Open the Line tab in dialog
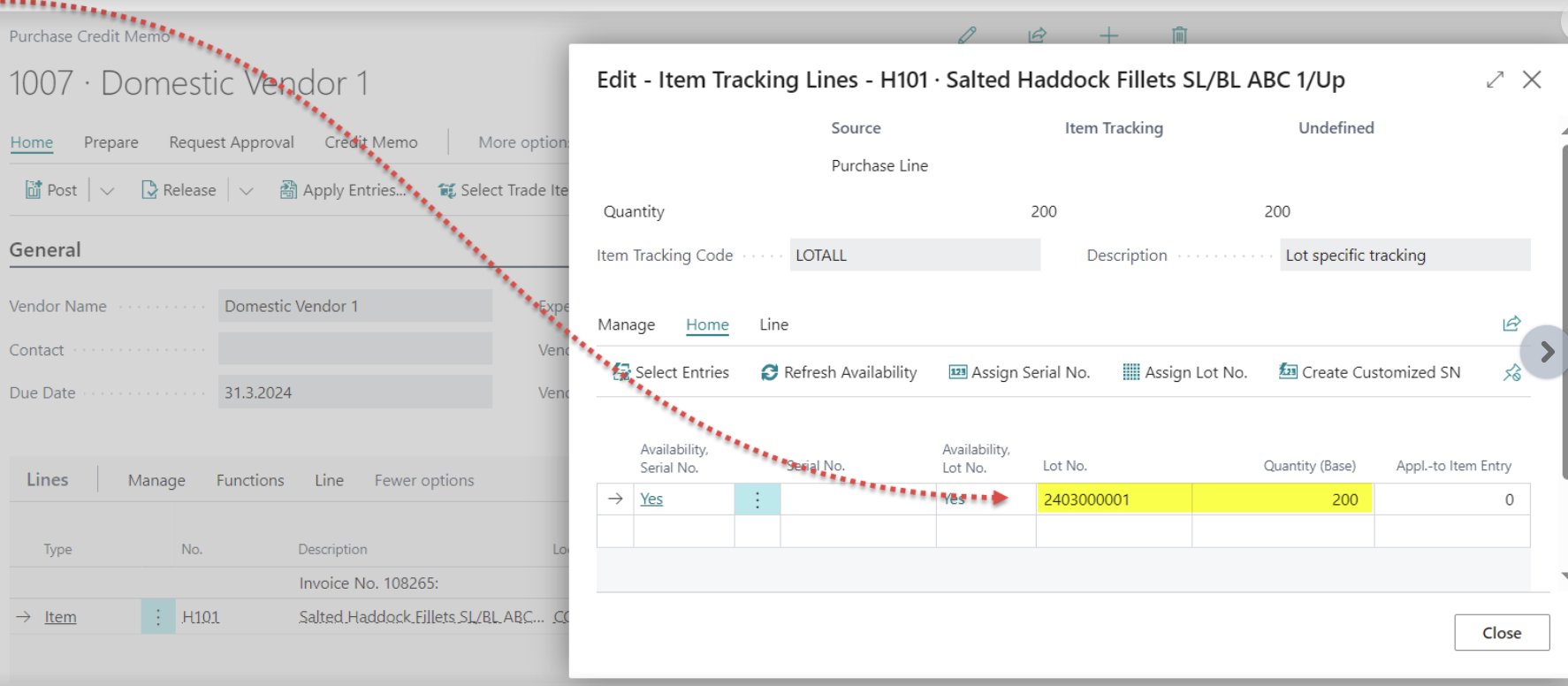 pyautogui.click(x=773, y=324)
